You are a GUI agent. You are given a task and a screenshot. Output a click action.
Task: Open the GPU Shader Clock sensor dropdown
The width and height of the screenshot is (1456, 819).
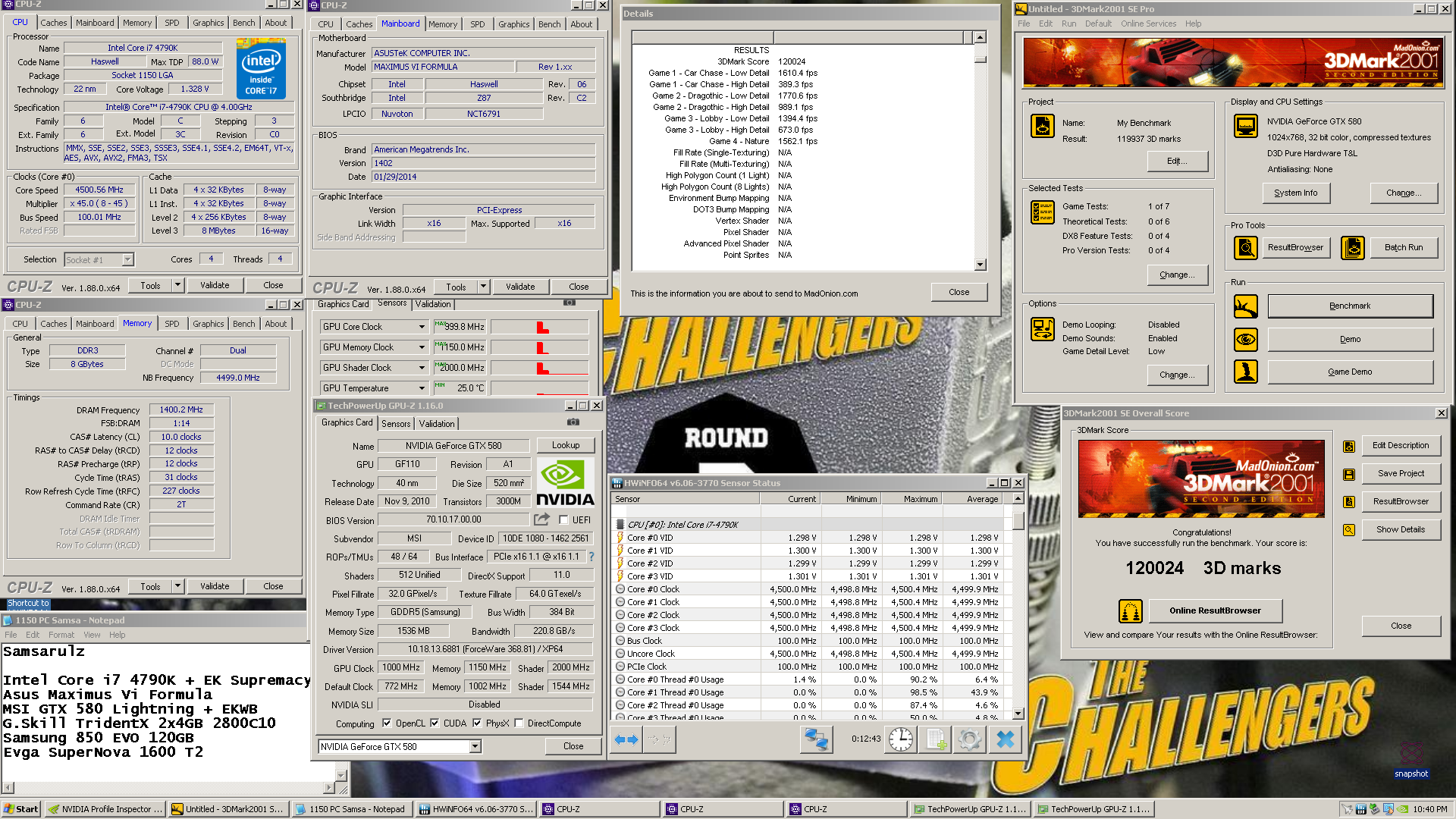tap(422, 368)
